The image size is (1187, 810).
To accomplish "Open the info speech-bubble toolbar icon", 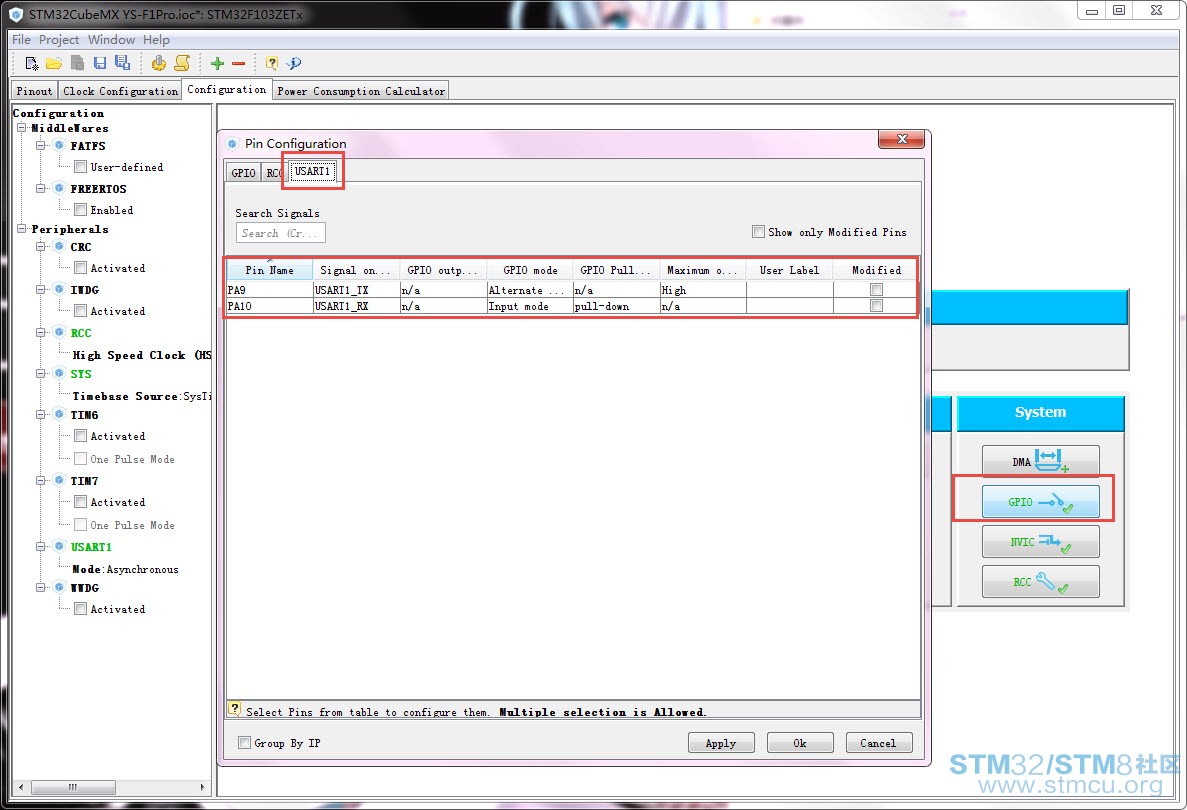I will (294, 64).
